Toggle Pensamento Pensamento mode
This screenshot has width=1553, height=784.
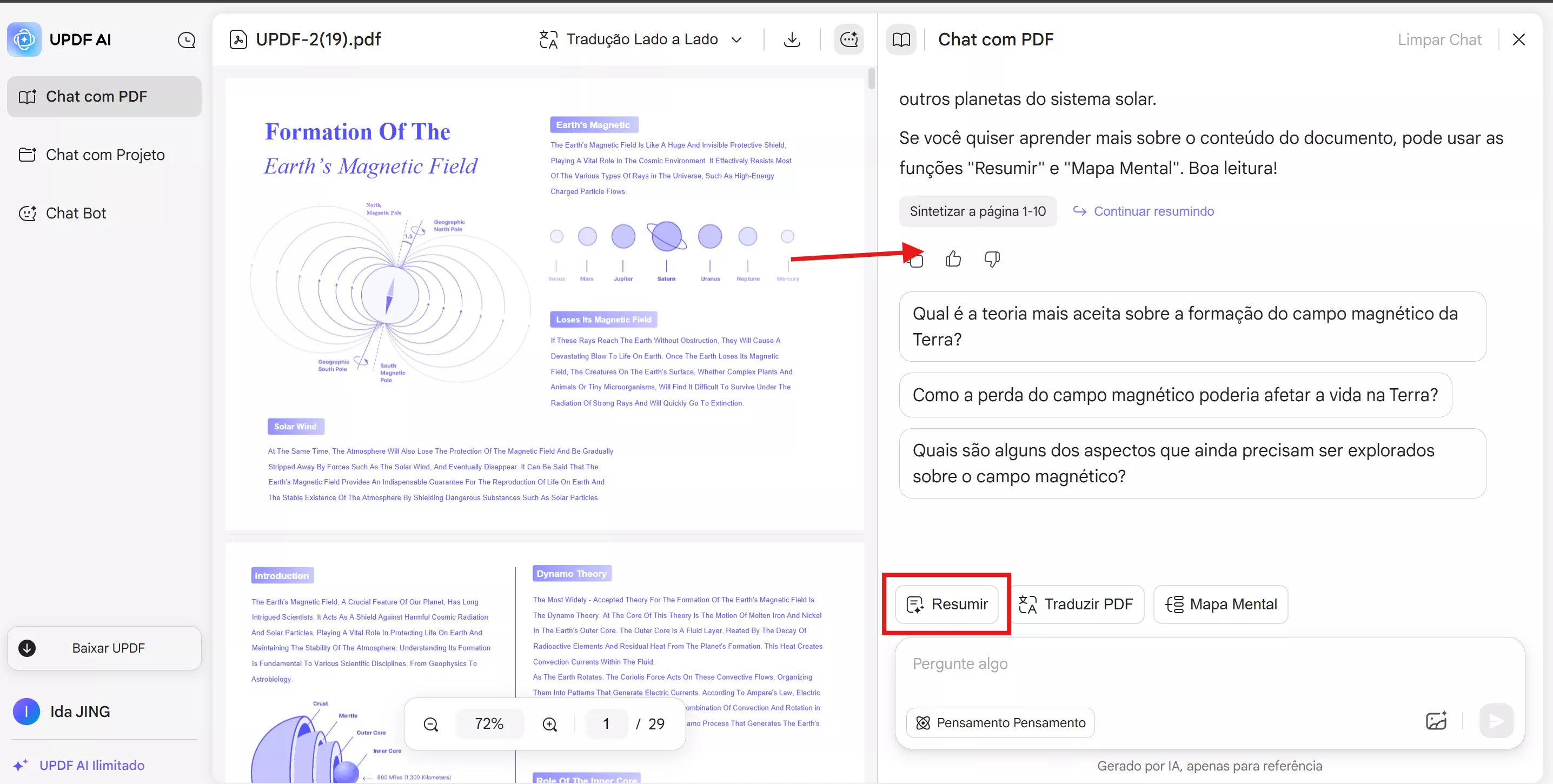[1000, 723]
